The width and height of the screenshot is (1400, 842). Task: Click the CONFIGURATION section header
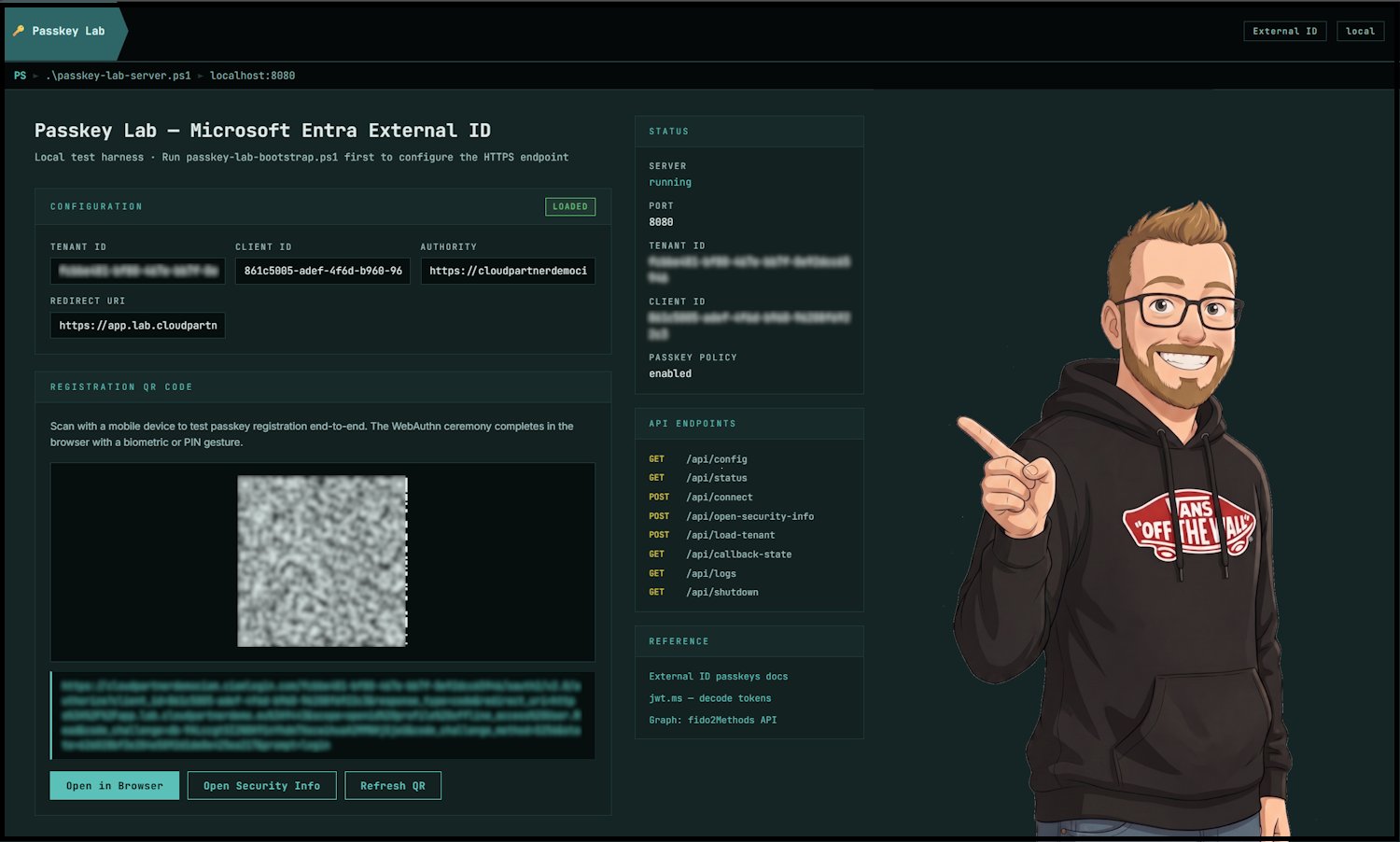tap(96, 206)
